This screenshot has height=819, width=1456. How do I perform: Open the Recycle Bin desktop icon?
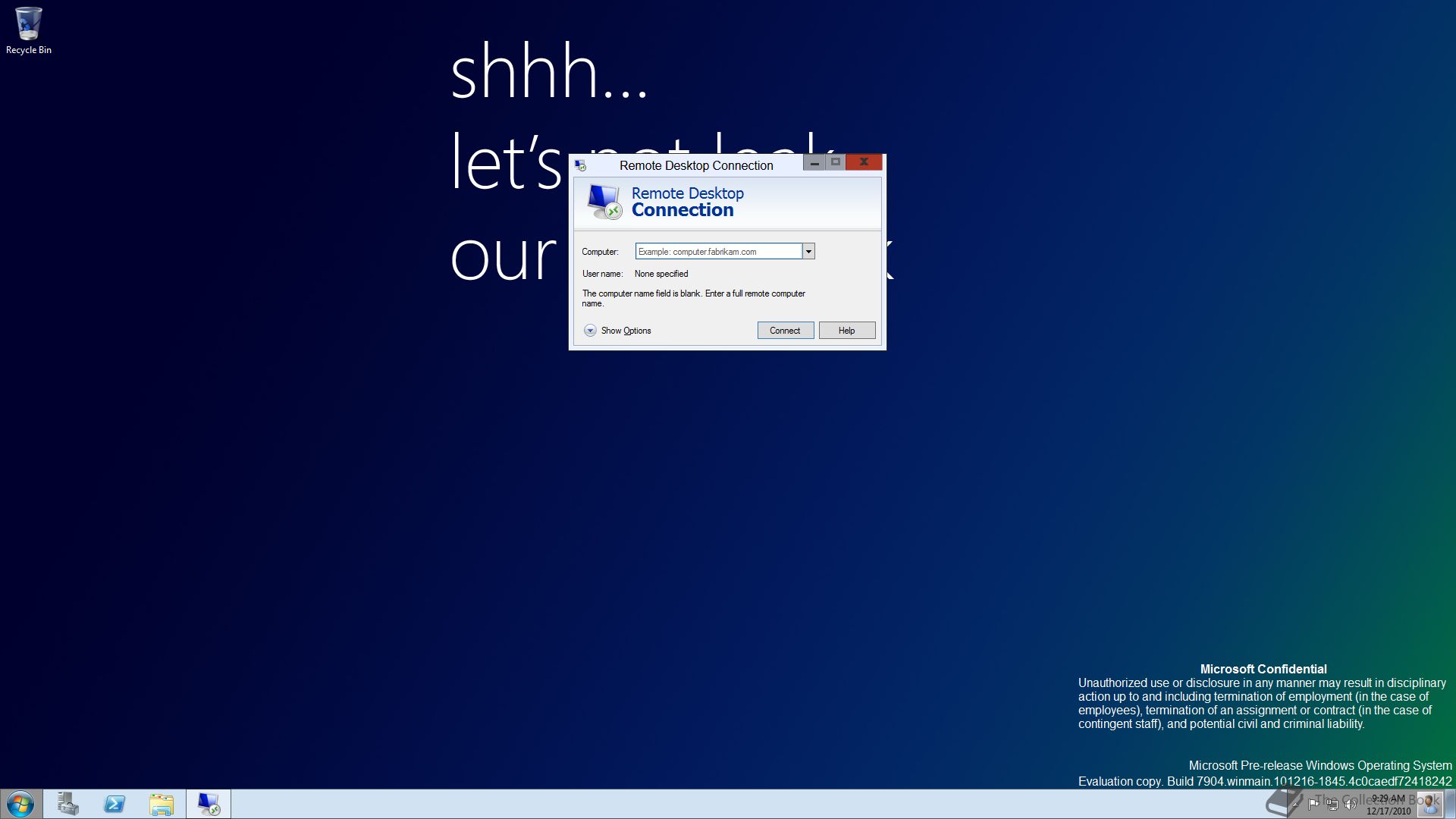[28, 30]
